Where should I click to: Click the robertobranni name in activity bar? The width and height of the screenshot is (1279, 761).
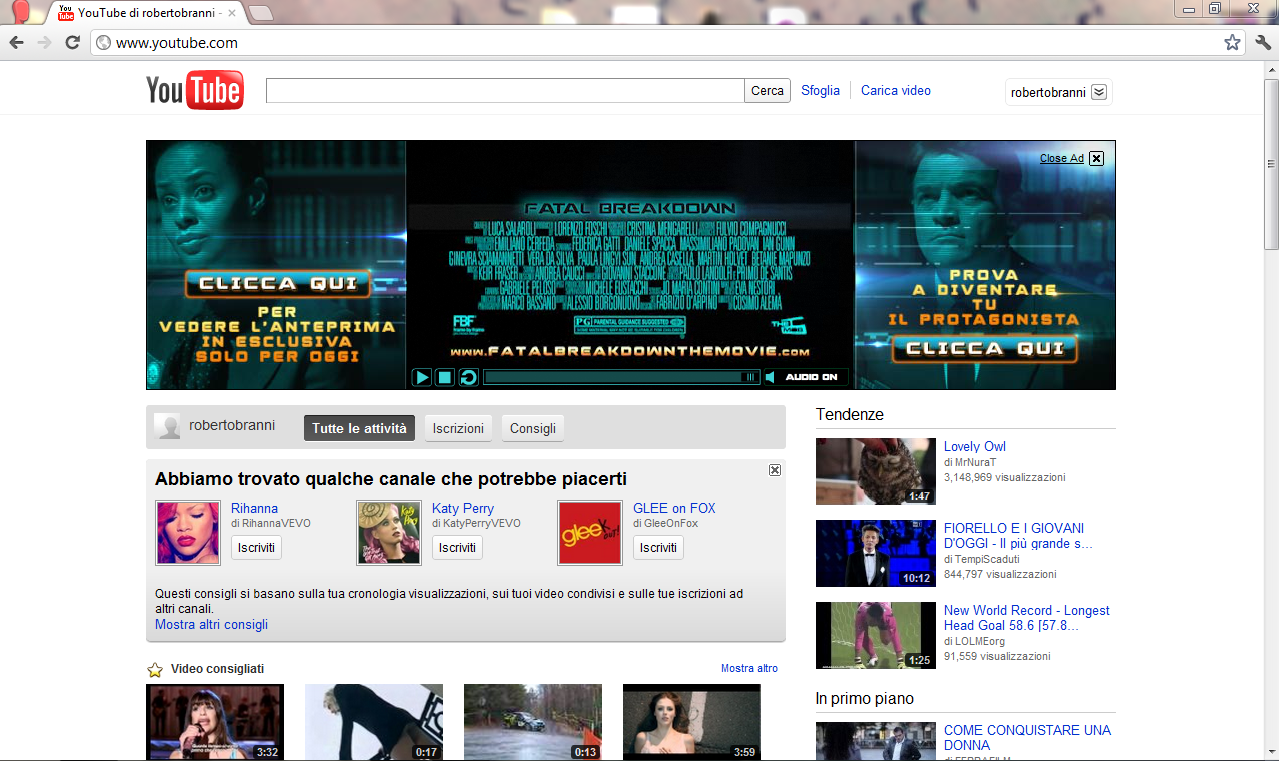click(232, 425)
